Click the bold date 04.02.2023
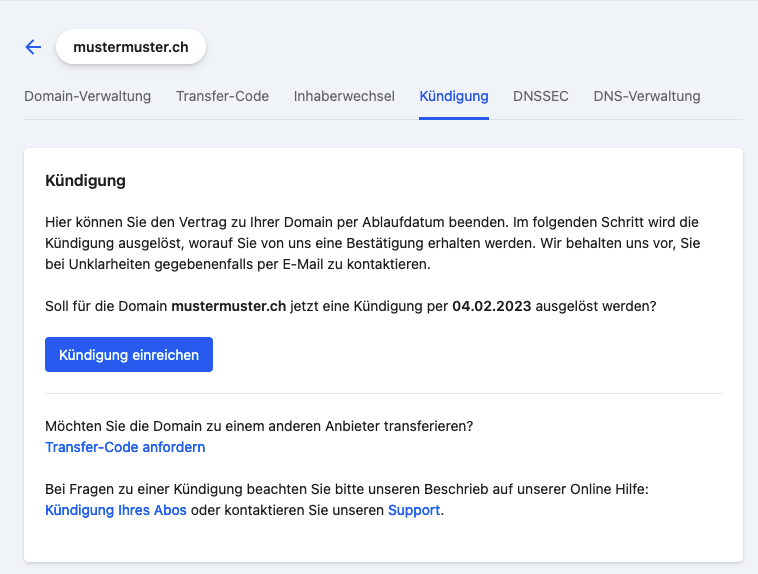The image size is (758, 574). [491, 306]
